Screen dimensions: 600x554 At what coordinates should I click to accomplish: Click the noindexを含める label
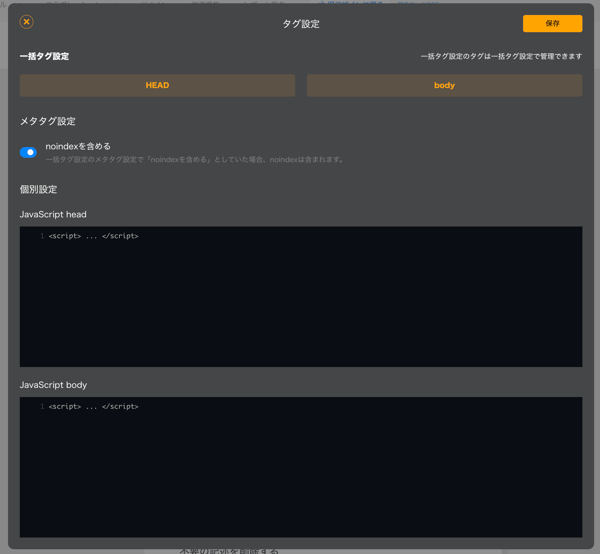(78, 146)
